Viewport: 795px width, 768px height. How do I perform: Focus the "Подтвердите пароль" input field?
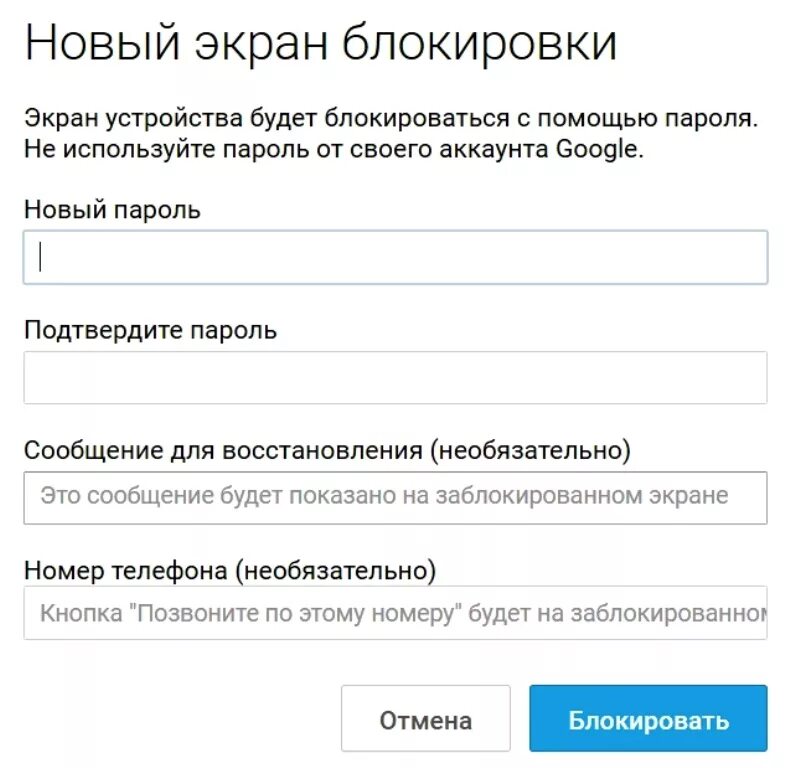click(x=395, y=378)
